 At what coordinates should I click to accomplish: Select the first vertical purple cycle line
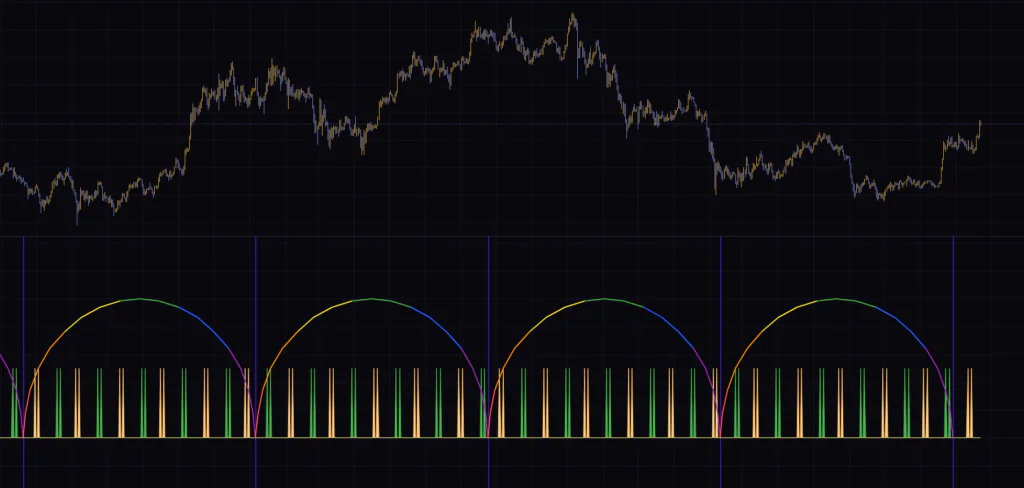tap(24, 362)
